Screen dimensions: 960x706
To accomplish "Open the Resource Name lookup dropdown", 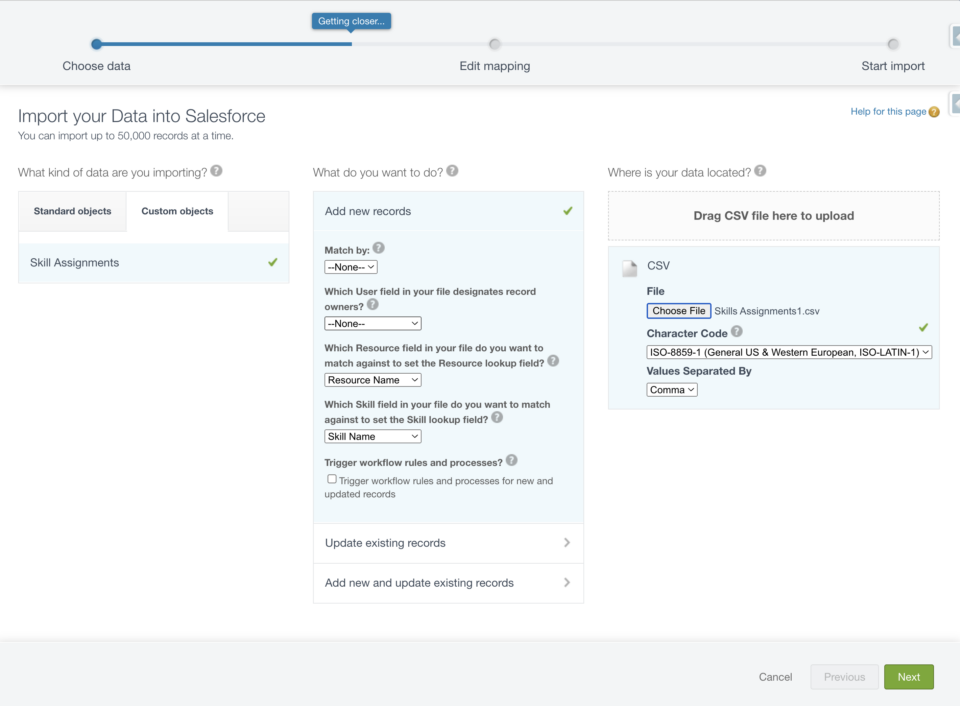I will (373, 380).
